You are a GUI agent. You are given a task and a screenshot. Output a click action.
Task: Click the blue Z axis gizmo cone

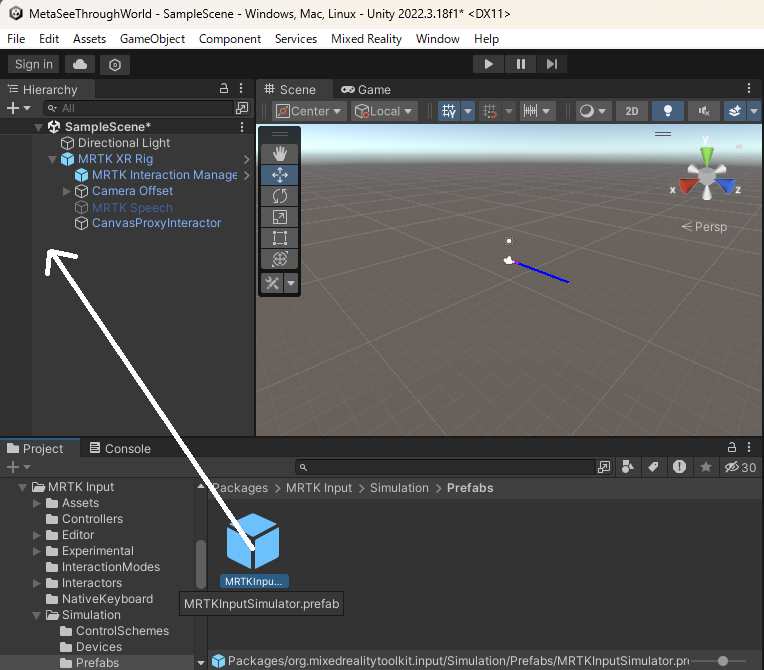pos(726,186)
